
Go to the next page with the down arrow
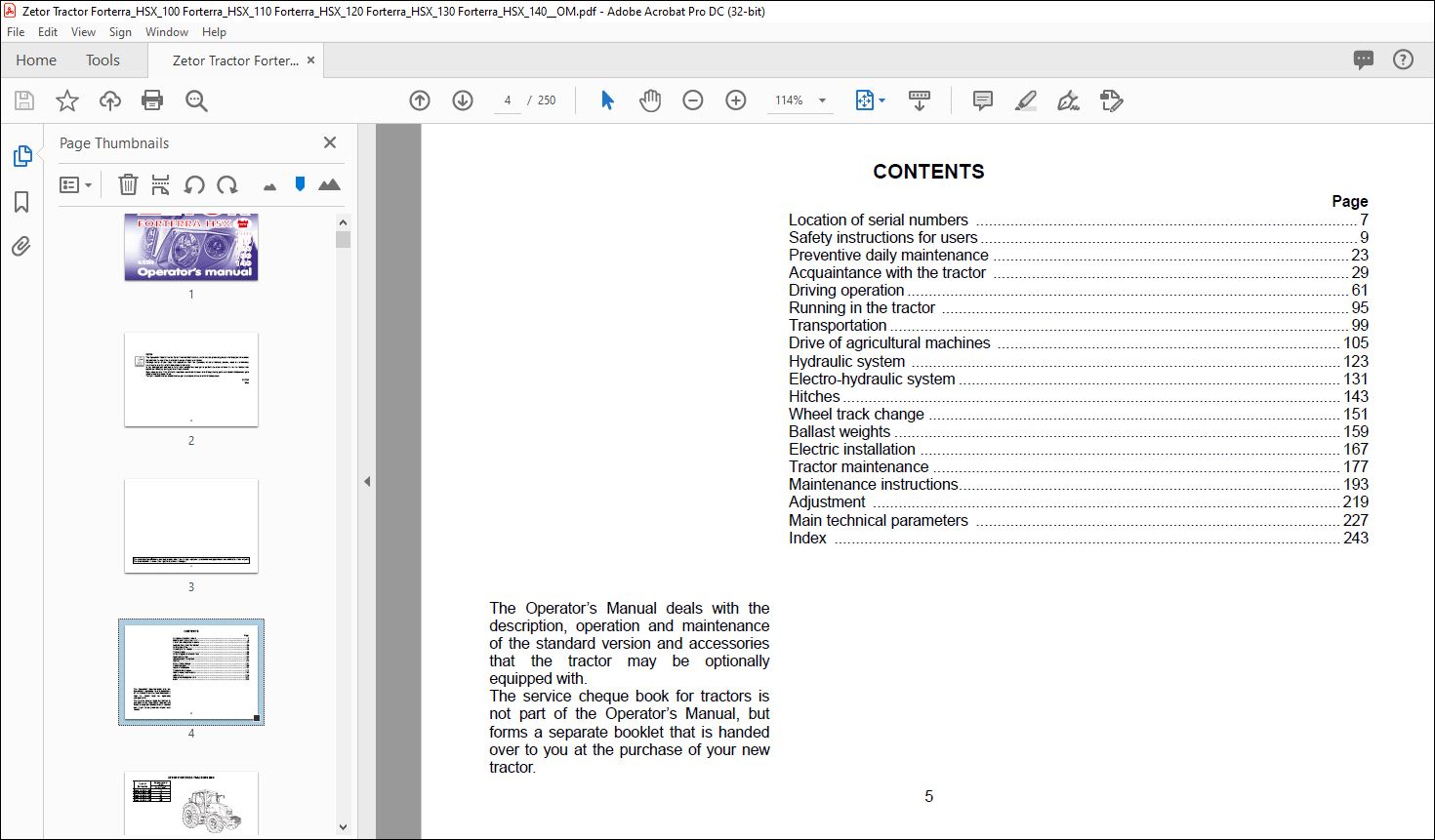click(x=463, y=100)
